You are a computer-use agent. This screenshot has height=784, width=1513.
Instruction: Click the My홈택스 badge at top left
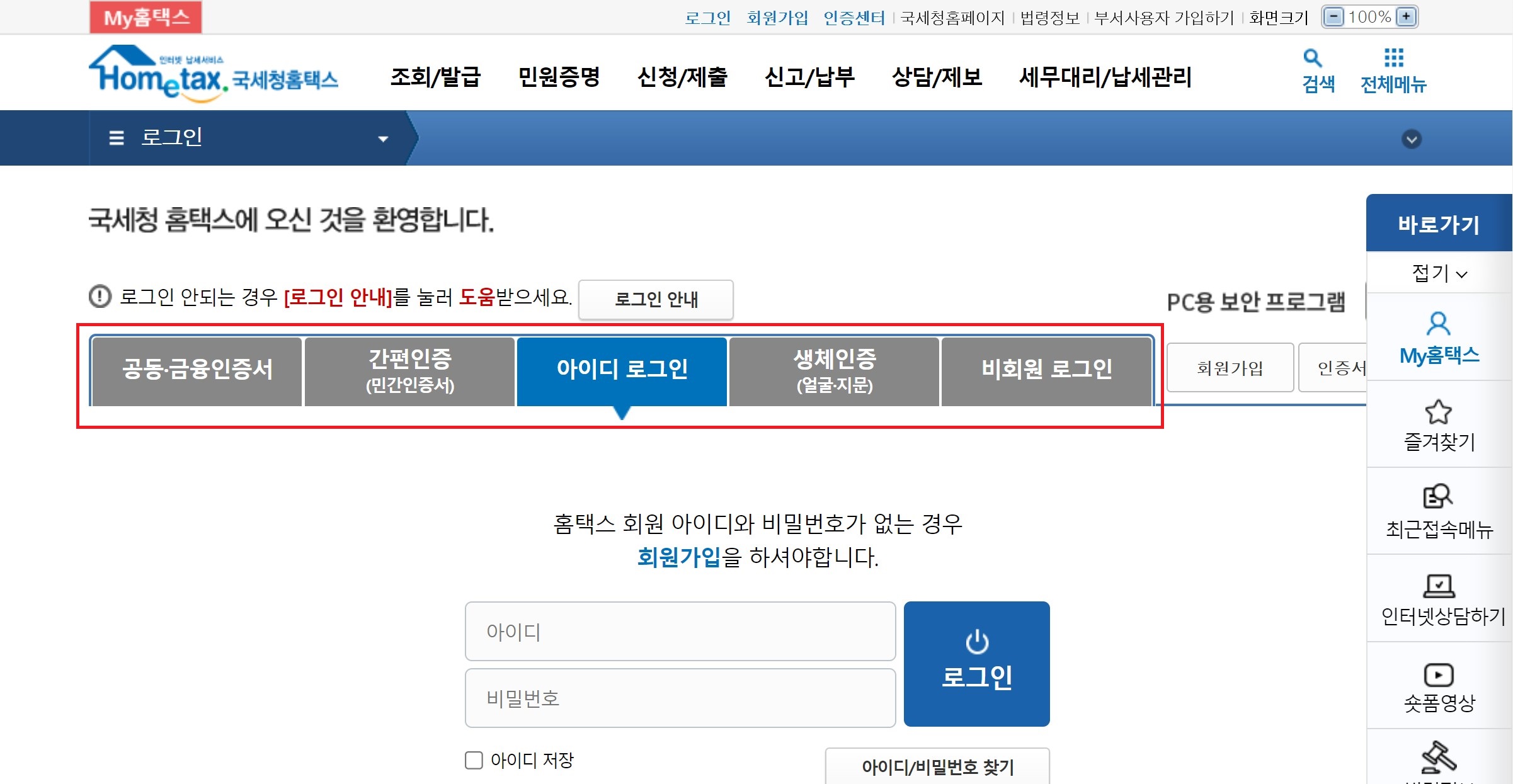pyautogui.click(x=146, y=16)
